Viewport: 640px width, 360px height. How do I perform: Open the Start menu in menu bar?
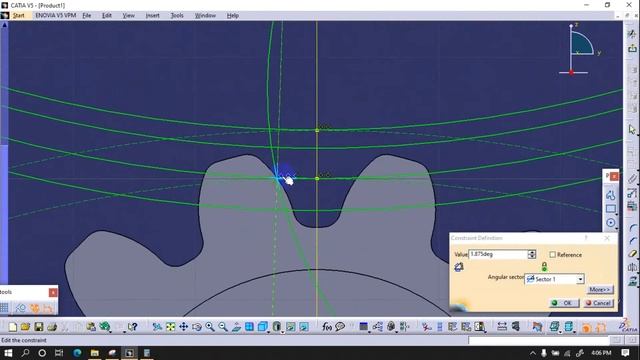coord(18,16)
